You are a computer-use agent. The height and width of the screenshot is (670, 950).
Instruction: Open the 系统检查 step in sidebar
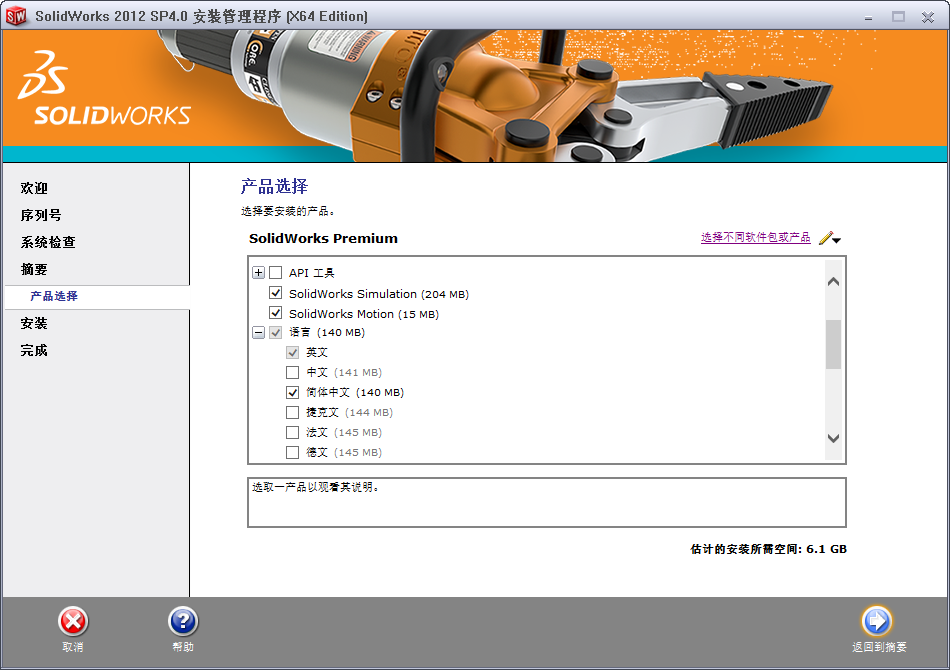48,242
